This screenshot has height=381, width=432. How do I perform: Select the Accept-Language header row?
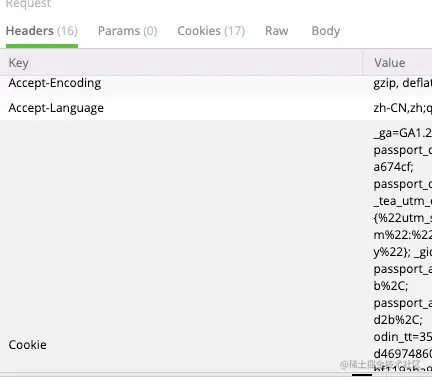(216, 108)
